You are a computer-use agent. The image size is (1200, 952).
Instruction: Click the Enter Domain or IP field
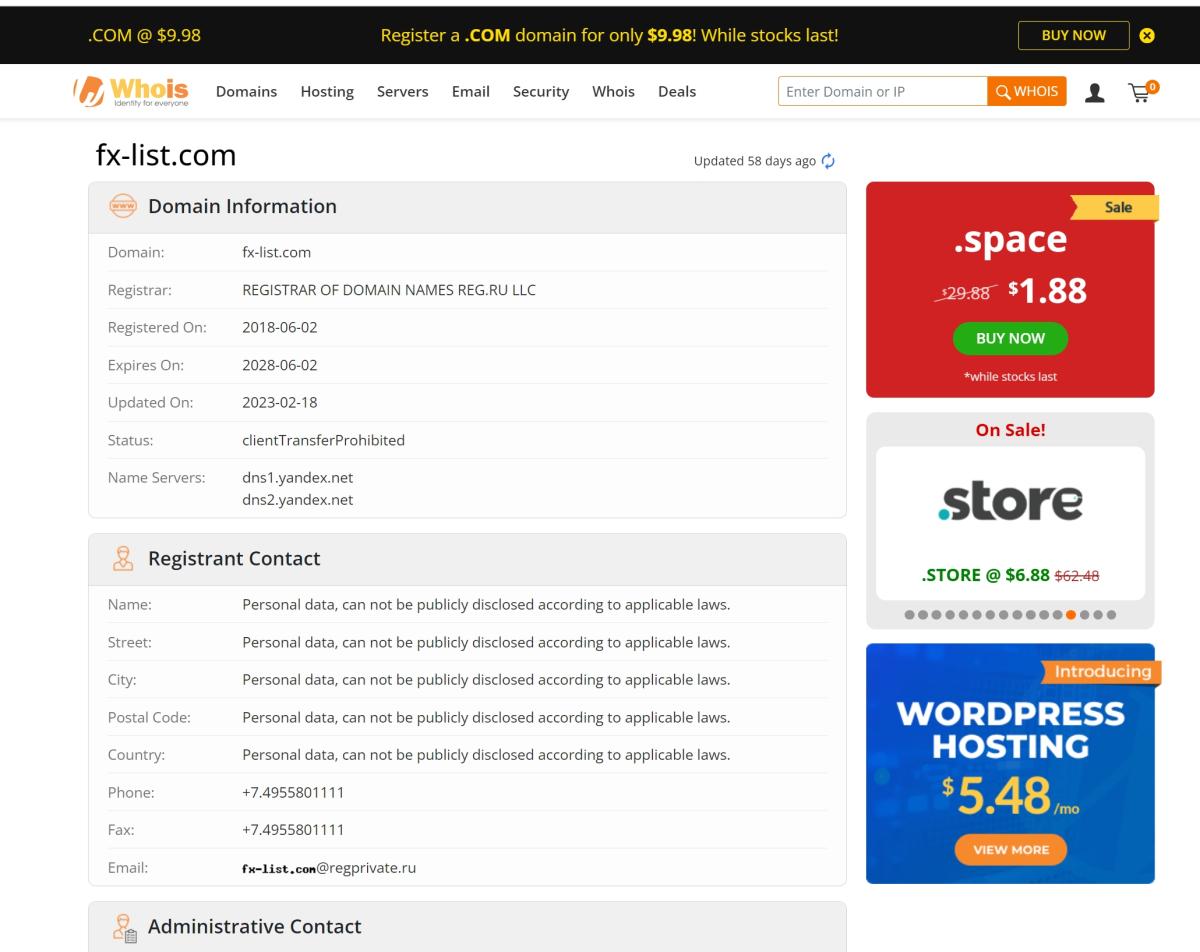pos(880,91)
